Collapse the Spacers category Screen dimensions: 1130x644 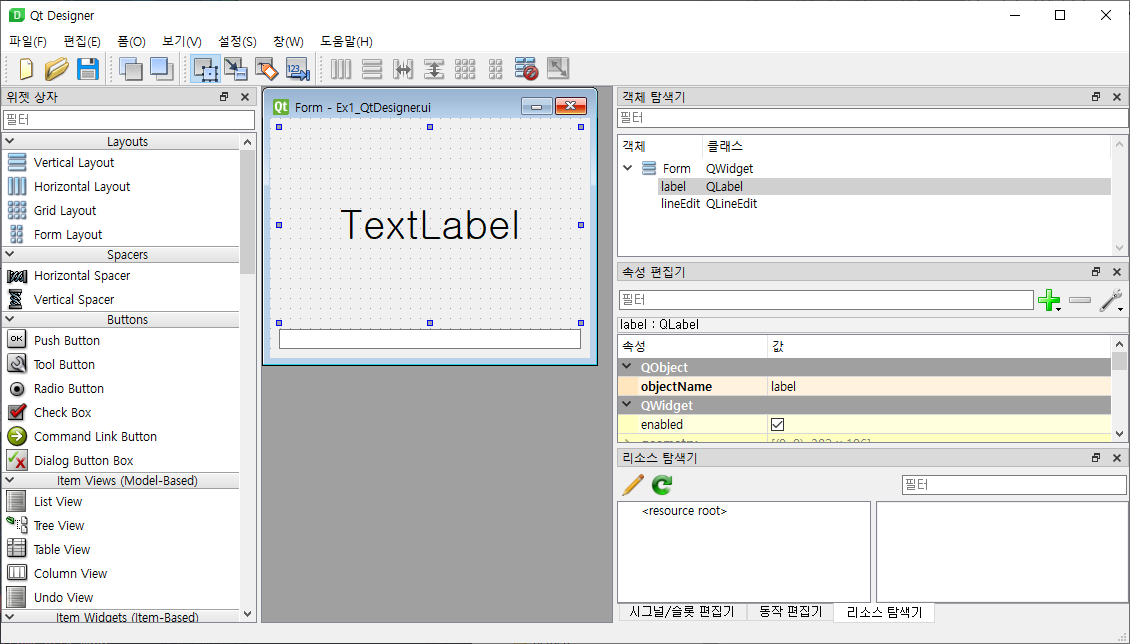[x=10, y=254]
